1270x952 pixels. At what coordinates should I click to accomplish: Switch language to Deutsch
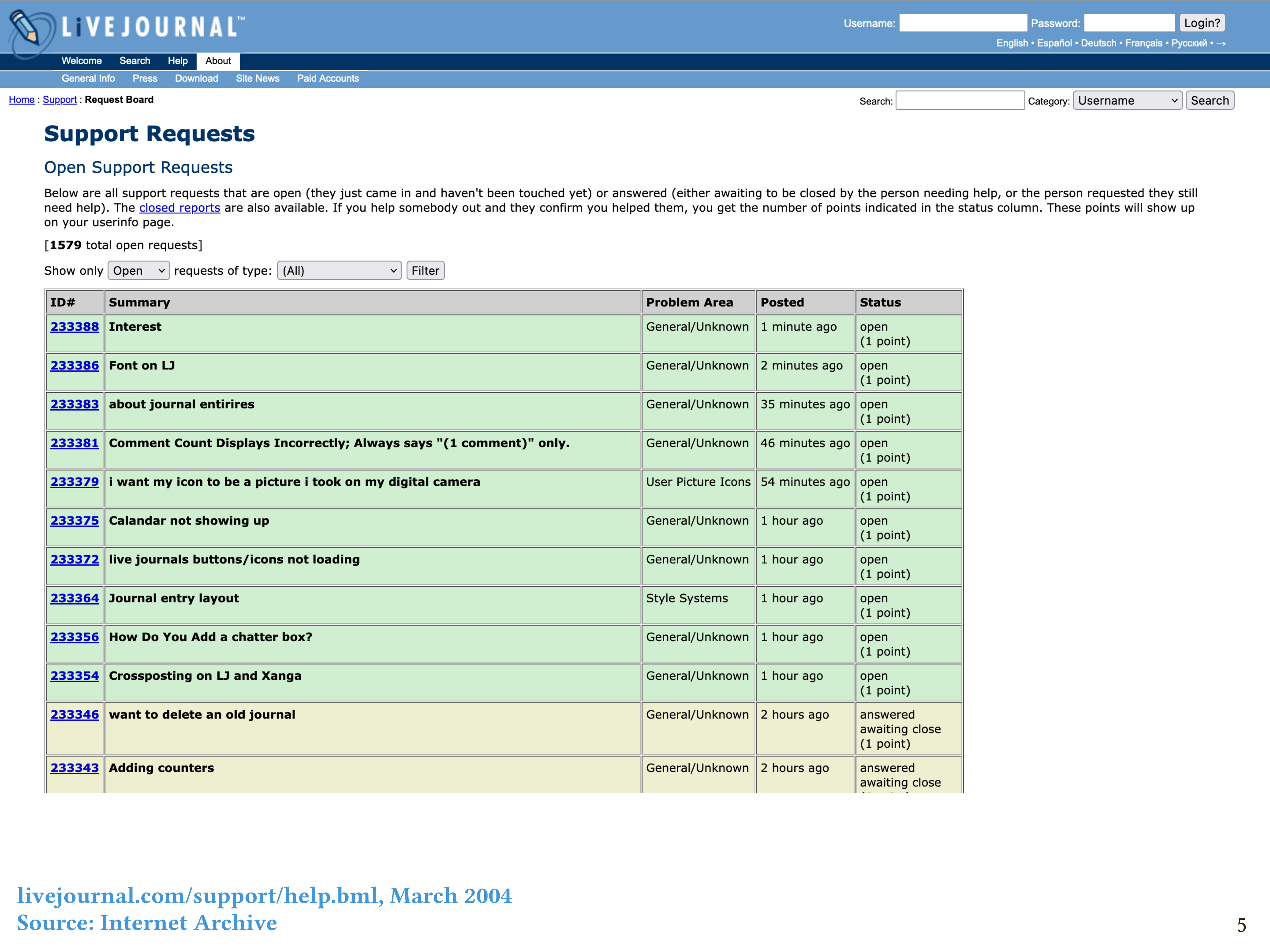click(x=1098, y=43)
